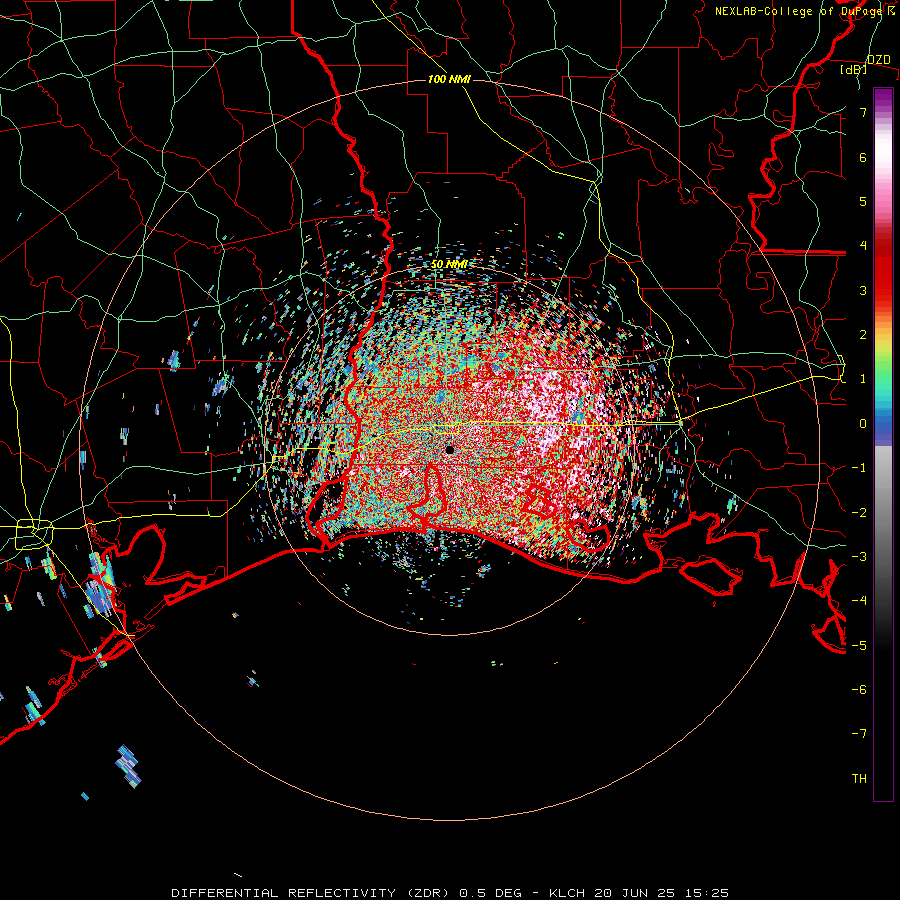Image resolution: width=900 pixels, height=900 pixels.
Task: Click the -3 scale value
Action: tap(859, 557)
